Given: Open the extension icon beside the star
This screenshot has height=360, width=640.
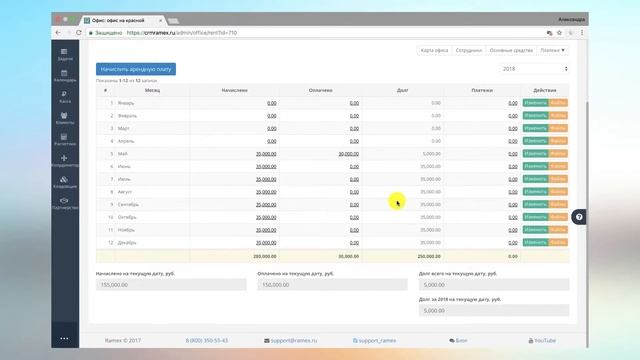Looking at the screenshot, I should [x=571, y=33].
